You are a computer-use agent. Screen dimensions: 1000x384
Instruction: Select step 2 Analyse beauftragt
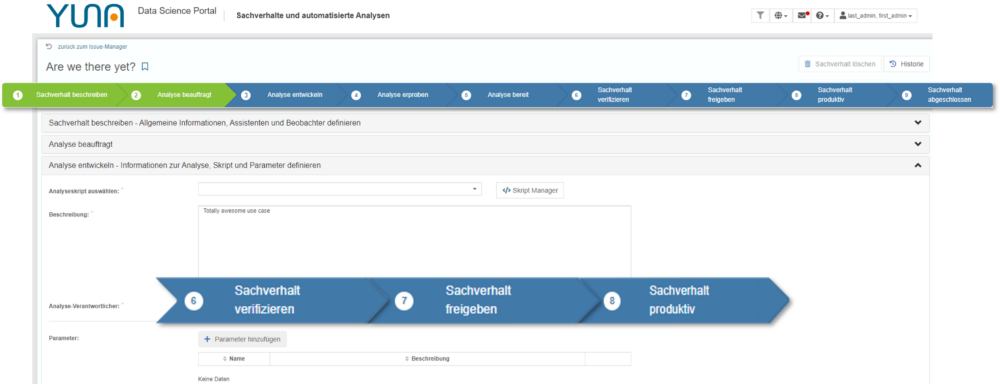tap(175, 95)
